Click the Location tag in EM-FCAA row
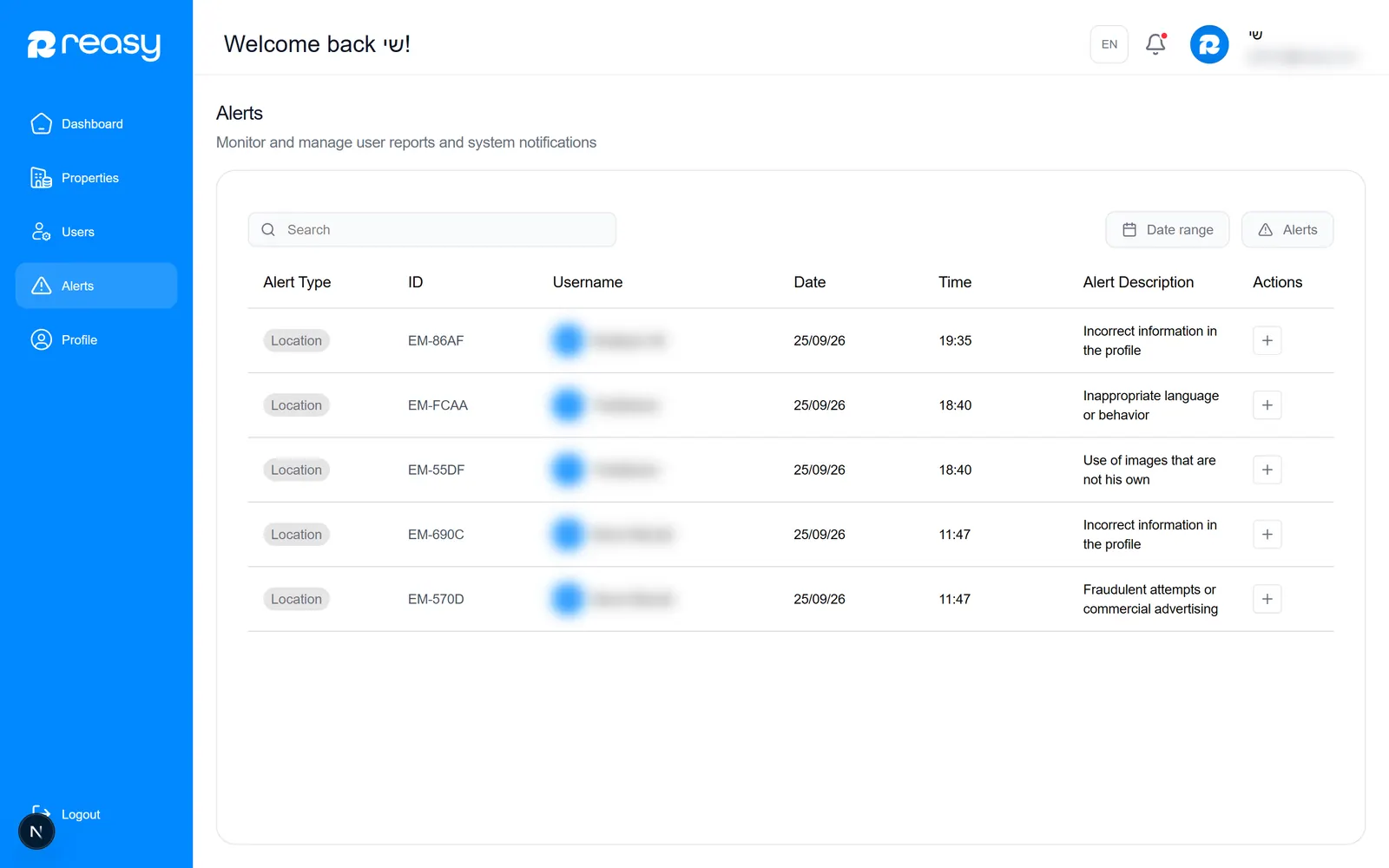 (x=296, y=405)
